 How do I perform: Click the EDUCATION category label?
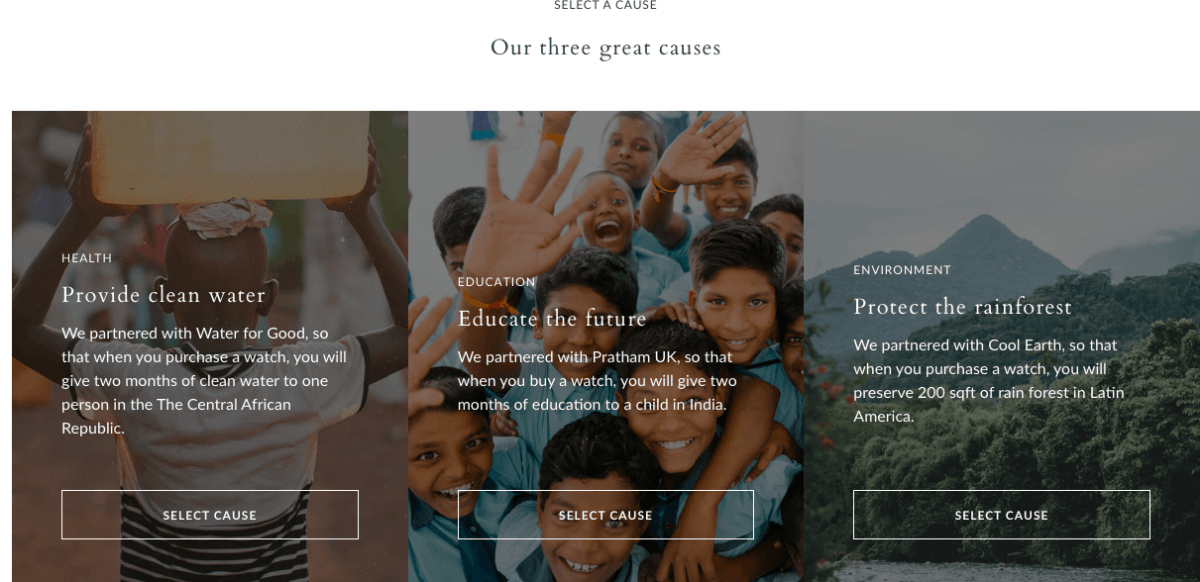click(497, 282)
